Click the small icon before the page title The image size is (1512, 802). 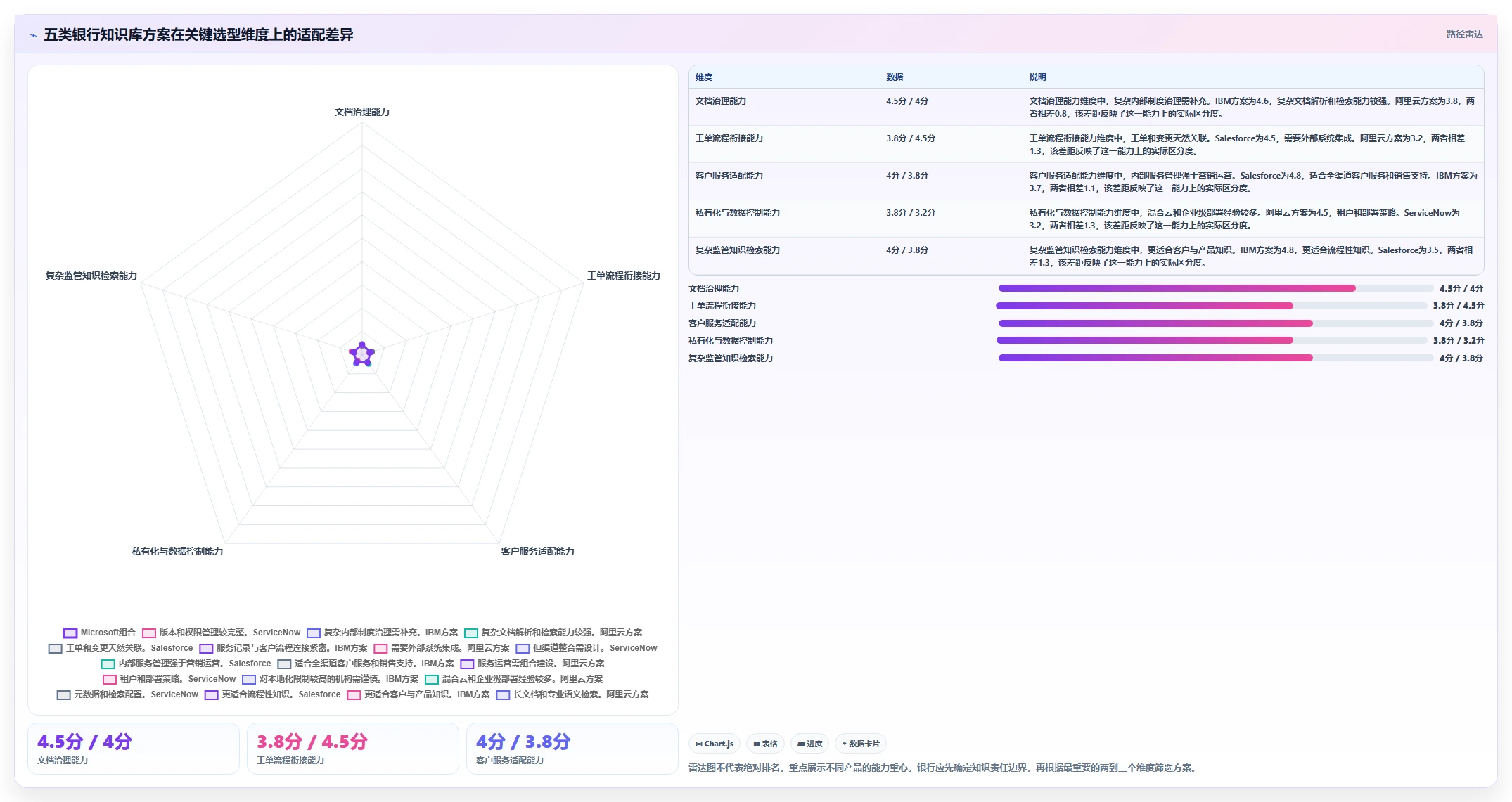[33, 35]
